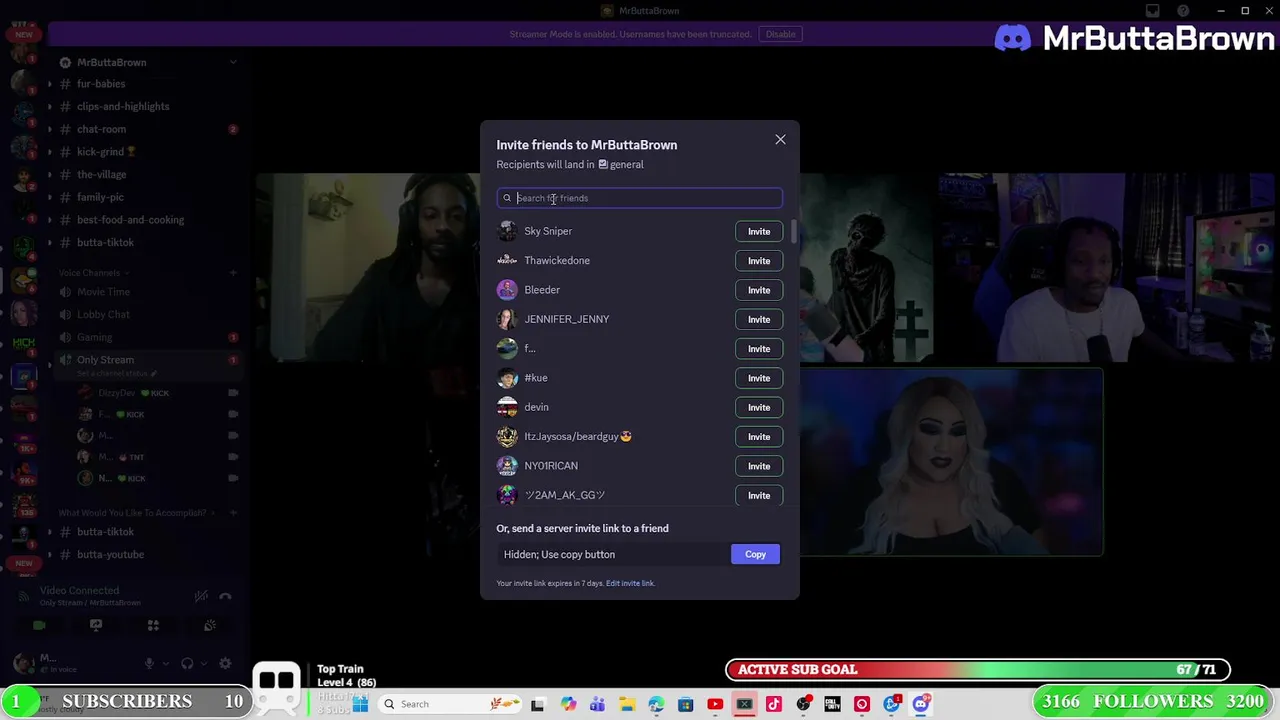Click Thawickedone's avatar in the list
1280x720 pixels.
pyautogui.click(x=507, y=260)
